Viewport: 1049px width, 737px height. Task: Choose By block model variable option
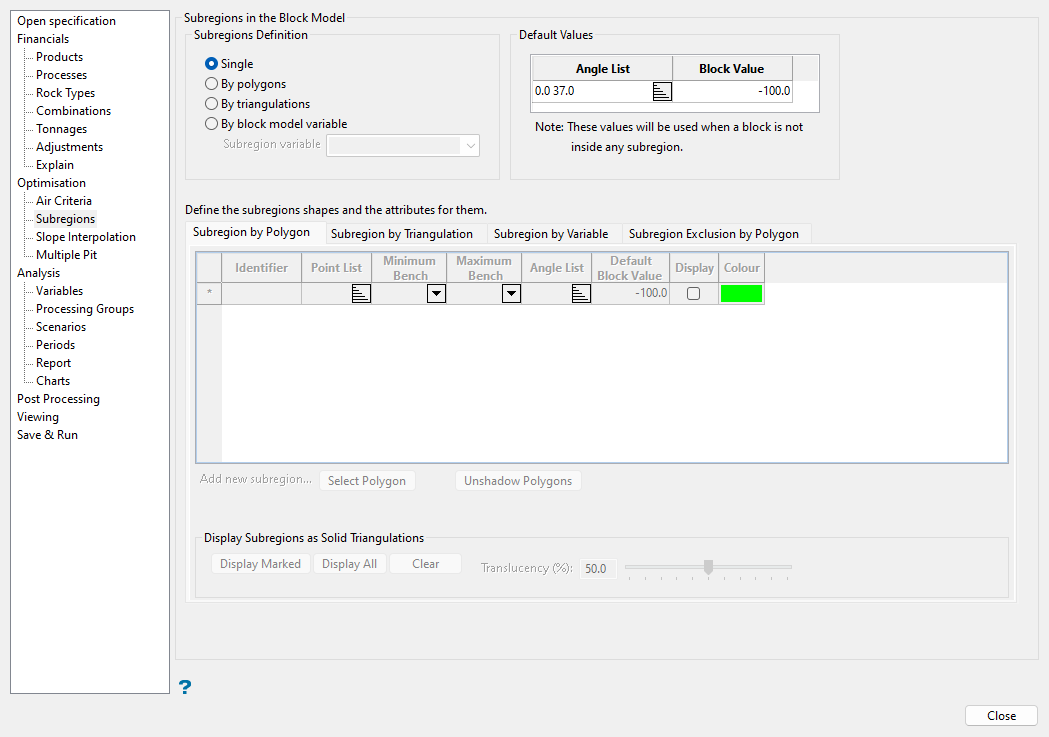[x=211, y=124]
